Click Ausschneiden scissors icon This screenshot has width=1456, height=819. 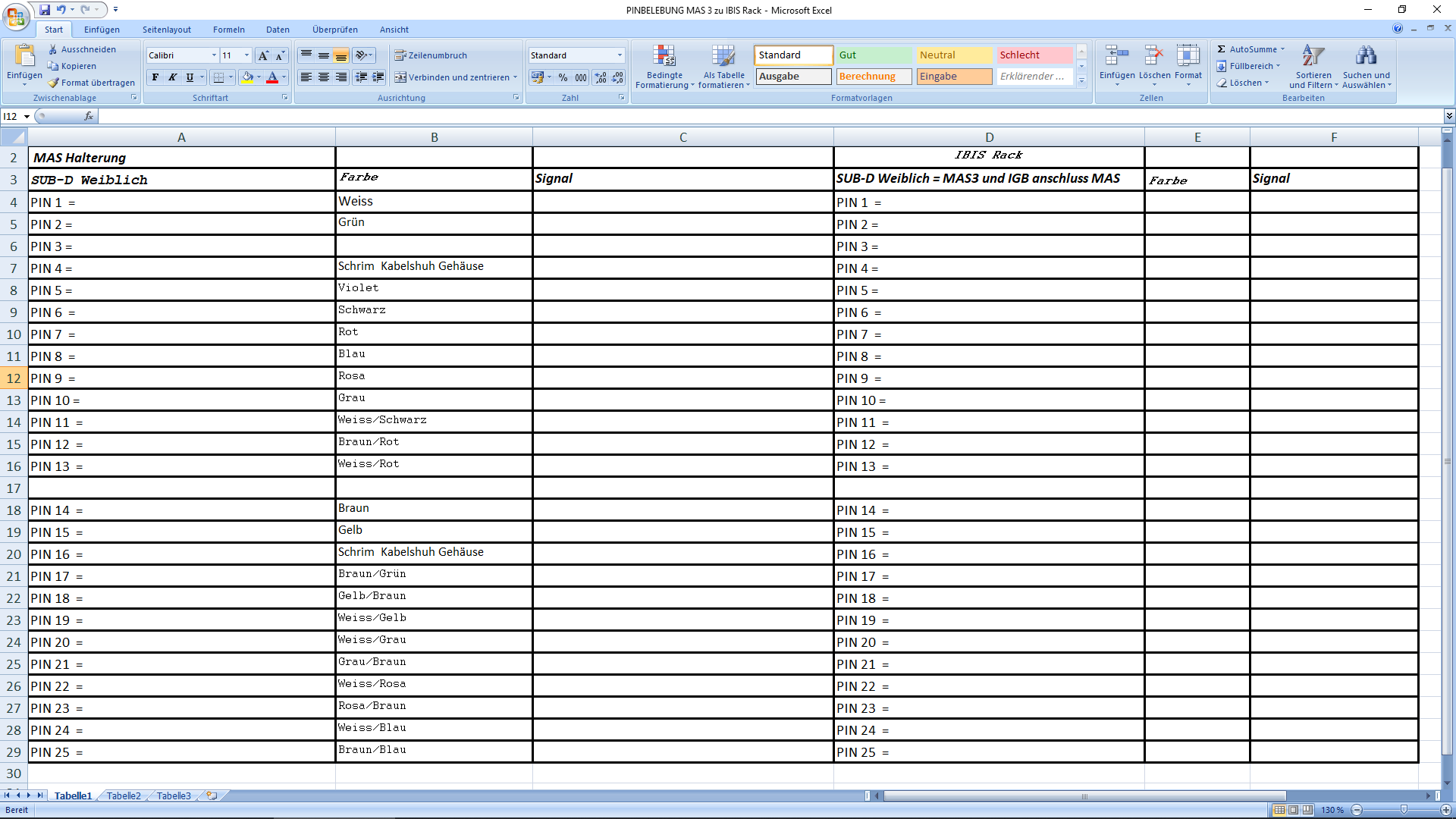pos(53,49)
